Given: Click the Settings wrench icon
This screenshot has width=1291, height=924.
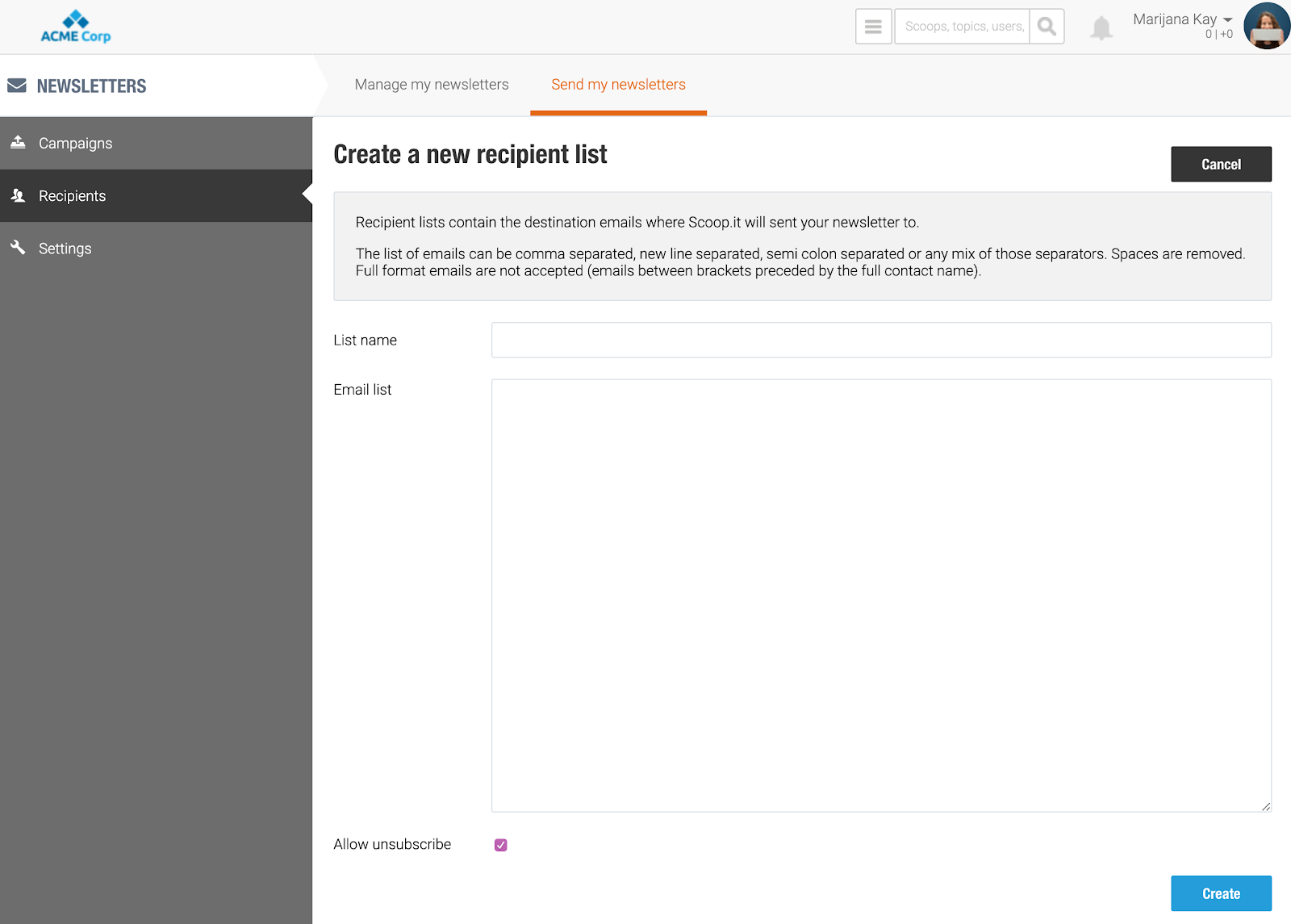Looking at the screenshot, I should click(18, 247).
